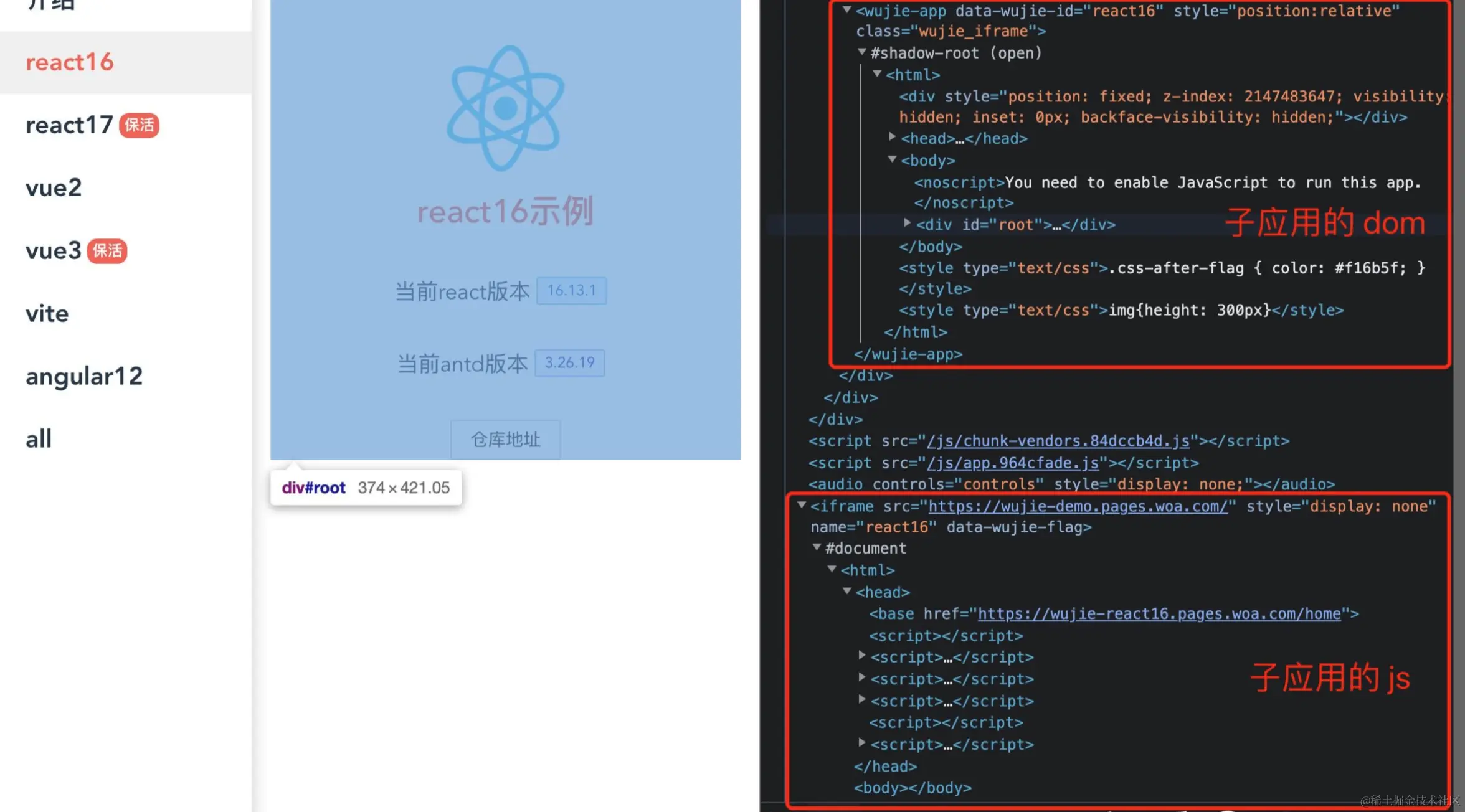Open vite sidebar menu item
This screenshot has width=1465, height=812.
pyautogui.click(x=47, y=313)
